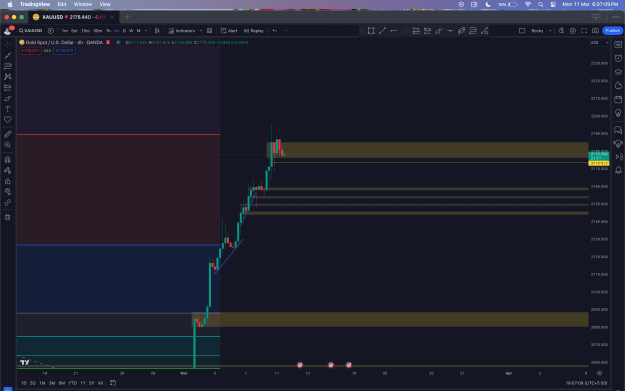
Task: Select the crosshair cursor tool in left sidebar
Action: tap(8, 44)
